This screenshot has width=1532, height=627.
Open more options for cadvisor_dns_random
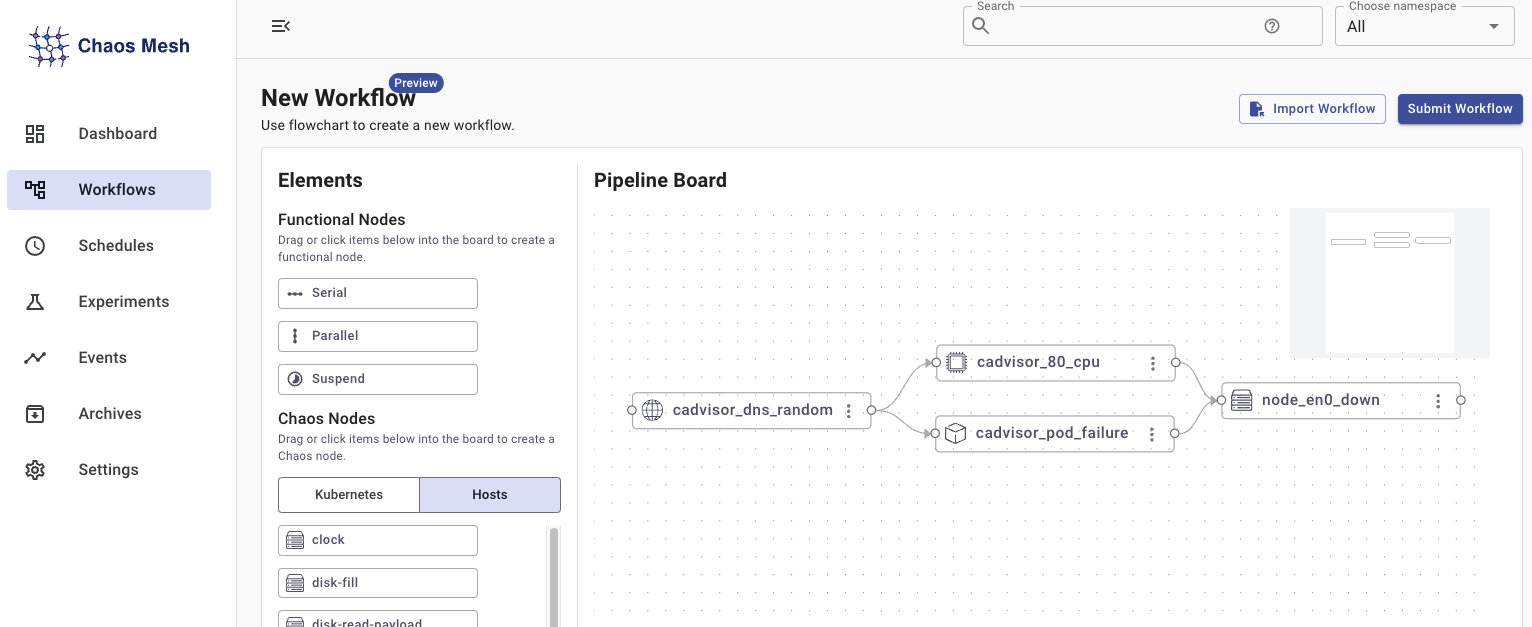pos(849,411)
